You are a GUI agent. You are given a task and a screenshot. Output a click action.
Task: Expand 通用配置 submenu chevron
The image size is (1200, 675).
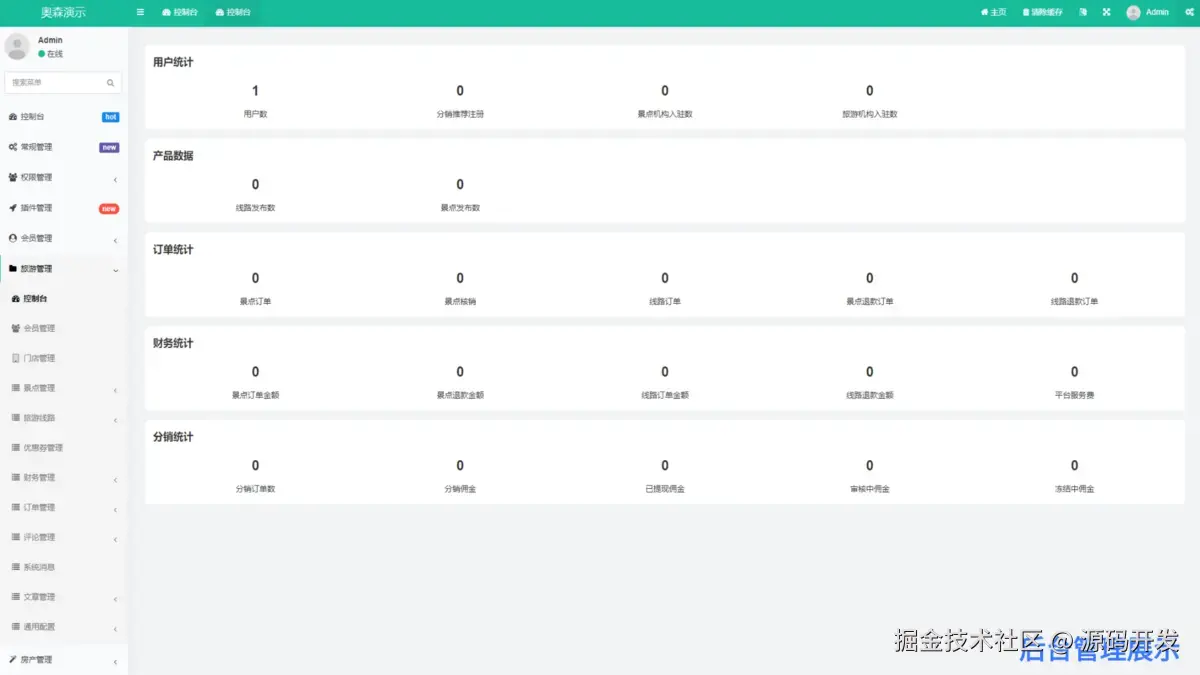point(115,629)
